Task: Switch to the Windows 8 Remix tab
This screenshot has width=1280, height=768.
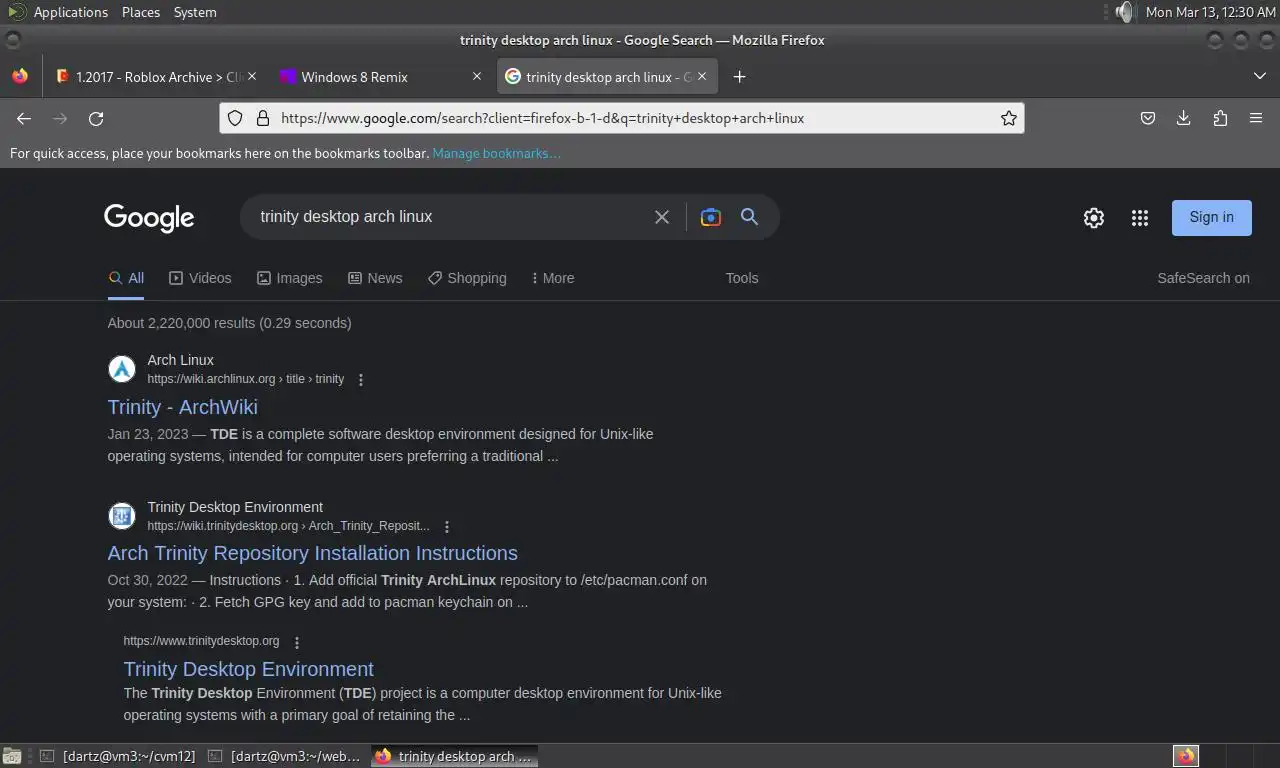Action: tap(380, 77)
